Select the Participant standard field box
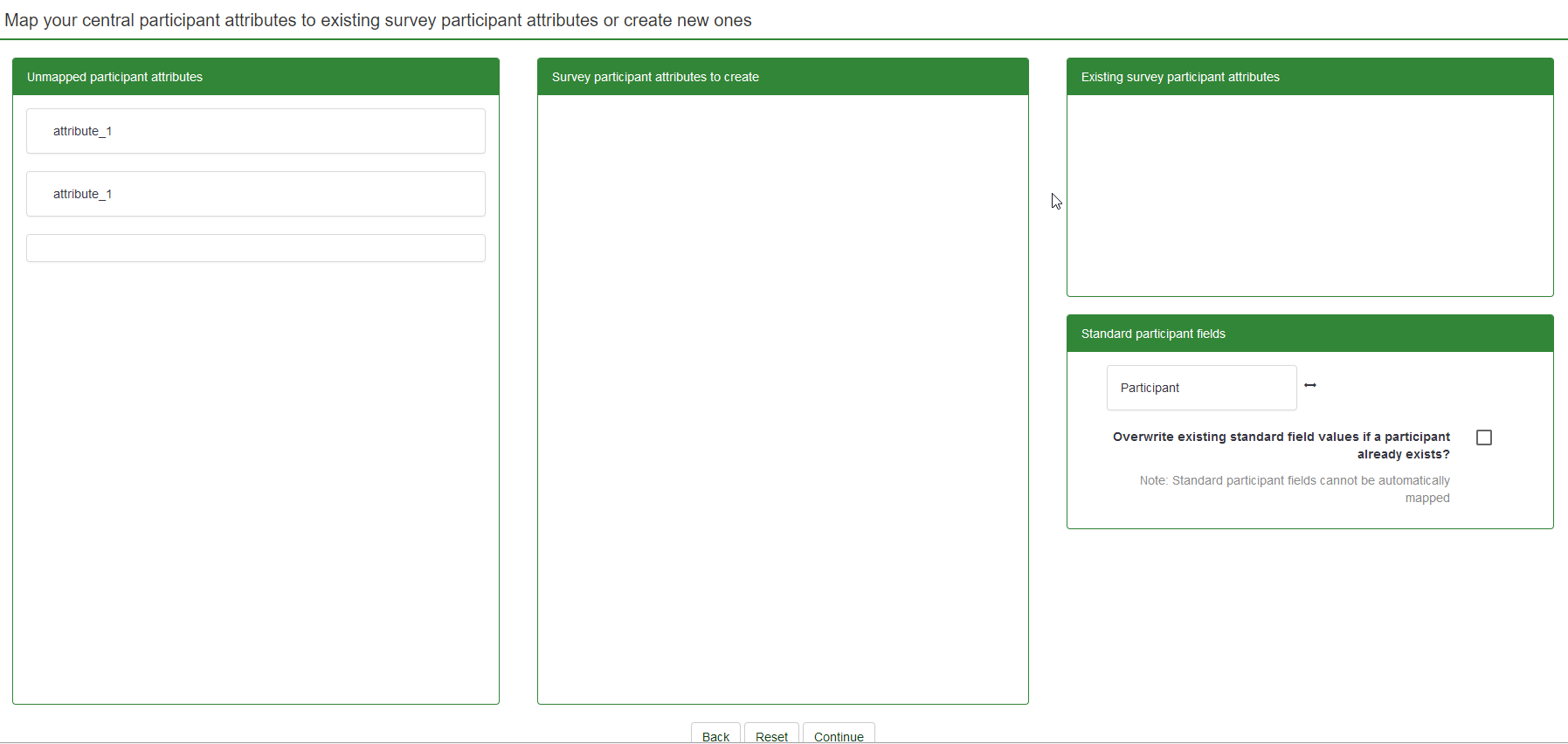The width and height of the screenshot is (1568, 744). 1201,388
